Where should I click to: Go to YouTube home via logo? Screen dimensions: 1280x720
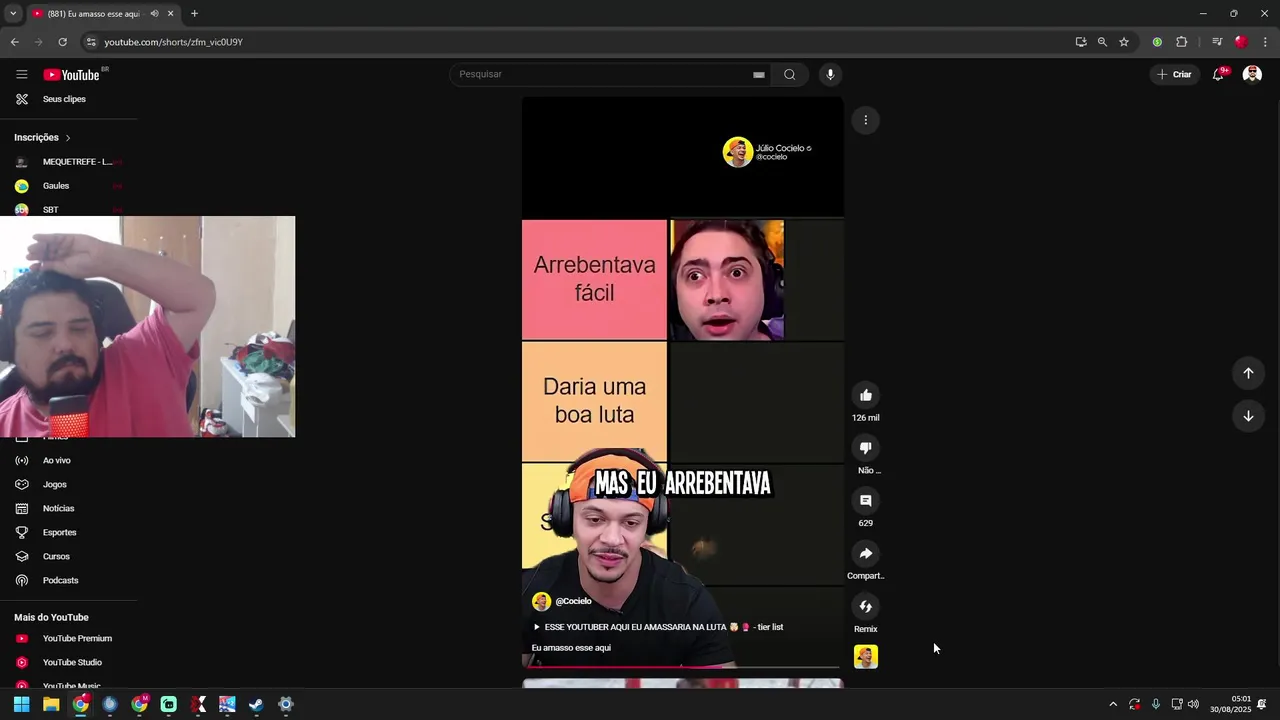click(72, 75)
